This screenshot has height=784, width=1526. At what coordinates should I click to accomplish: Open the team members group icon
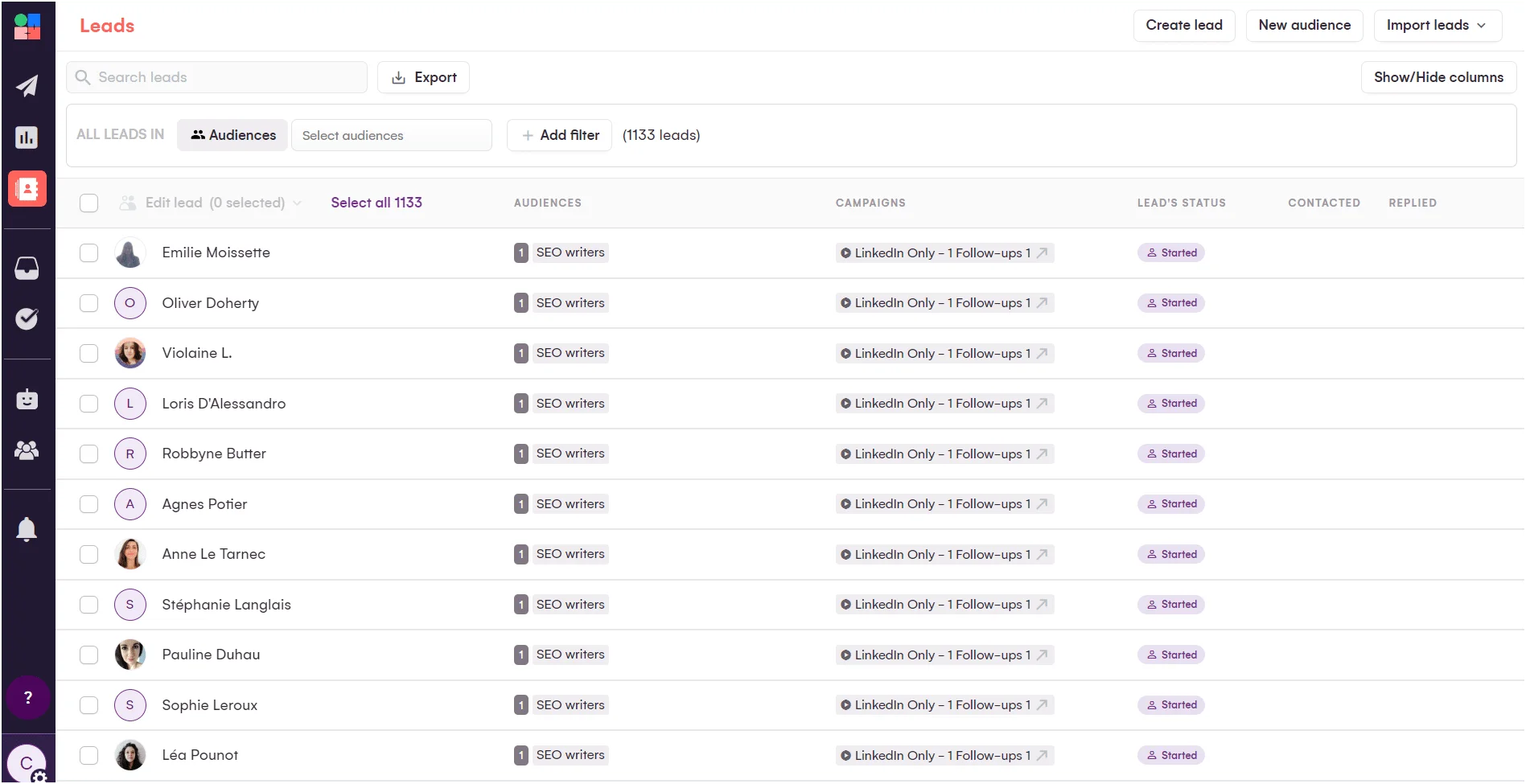point(27,450)
